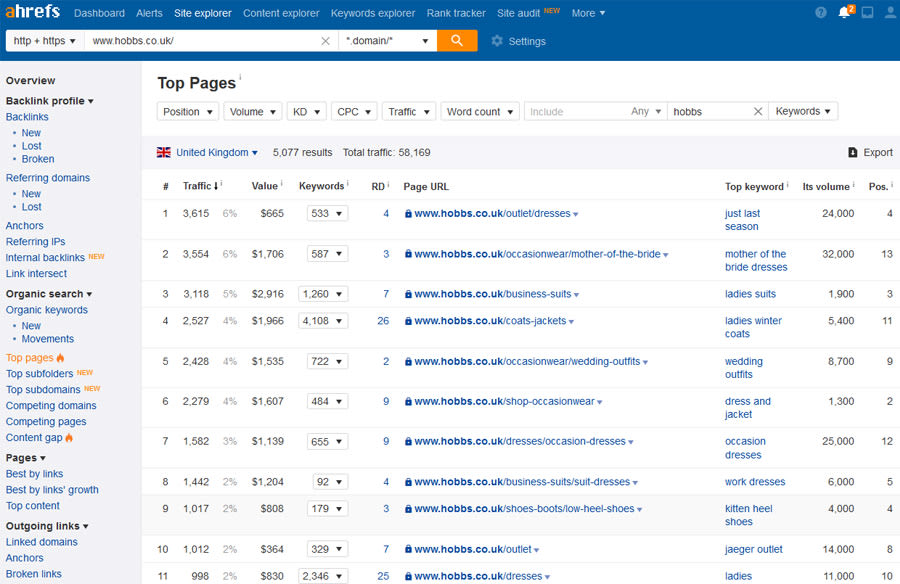Click the Include filter input
Image resolution: width=900 pixels, height=584 pixels.
point(576,111)
